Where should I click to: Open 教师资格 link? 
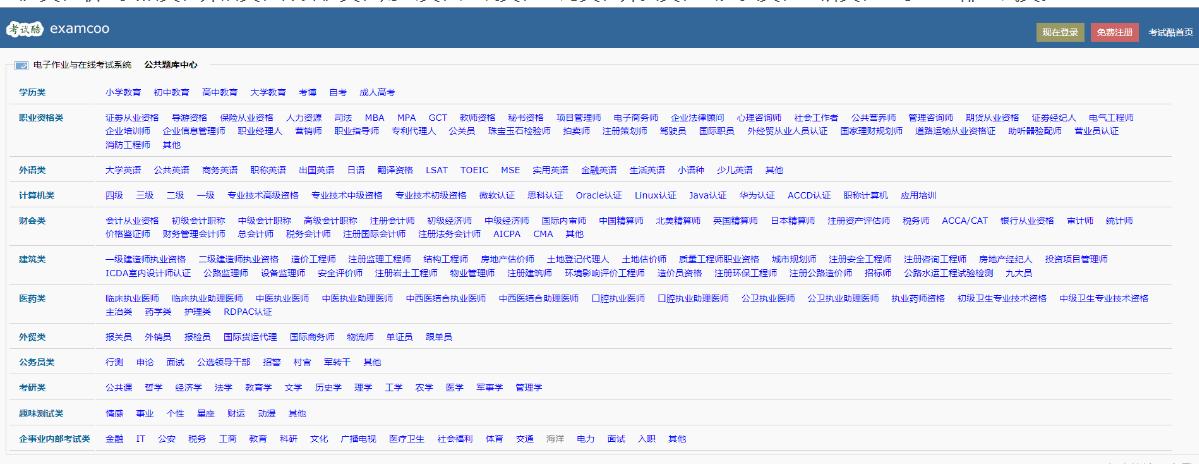[x=477, y=118]
